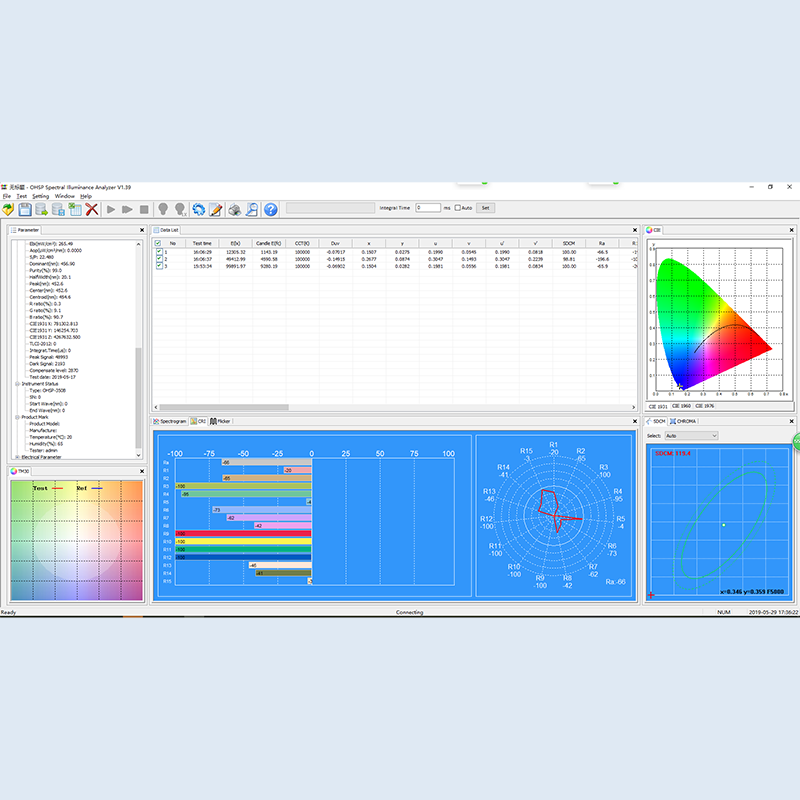Open the Setting menu
Image resolution: width=800 pixels, height=800 pixels.
(x=41, y=196)
